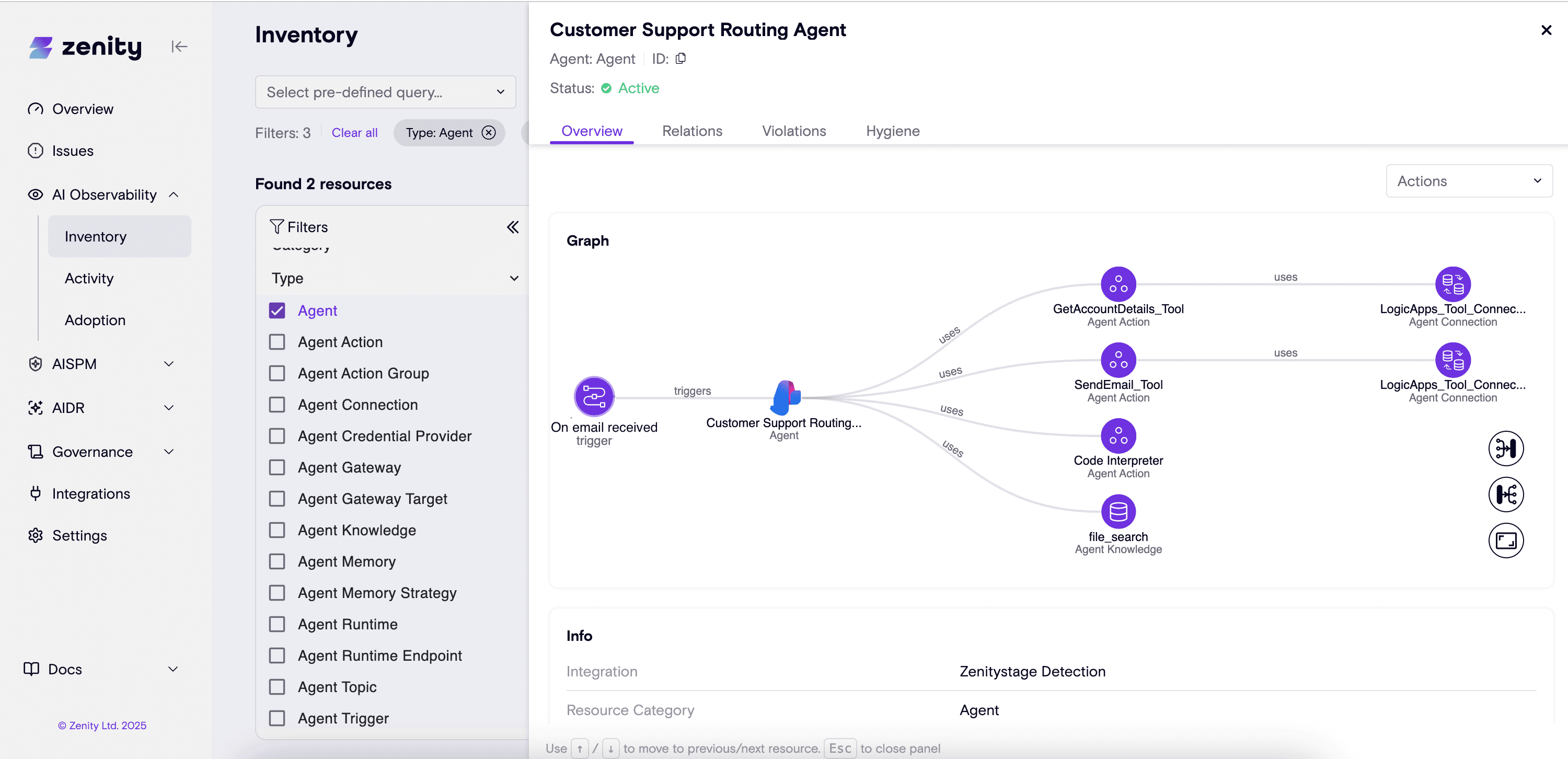1568x759 pixels.
Task: Go to the Activity page
Action: click(89, 278)
